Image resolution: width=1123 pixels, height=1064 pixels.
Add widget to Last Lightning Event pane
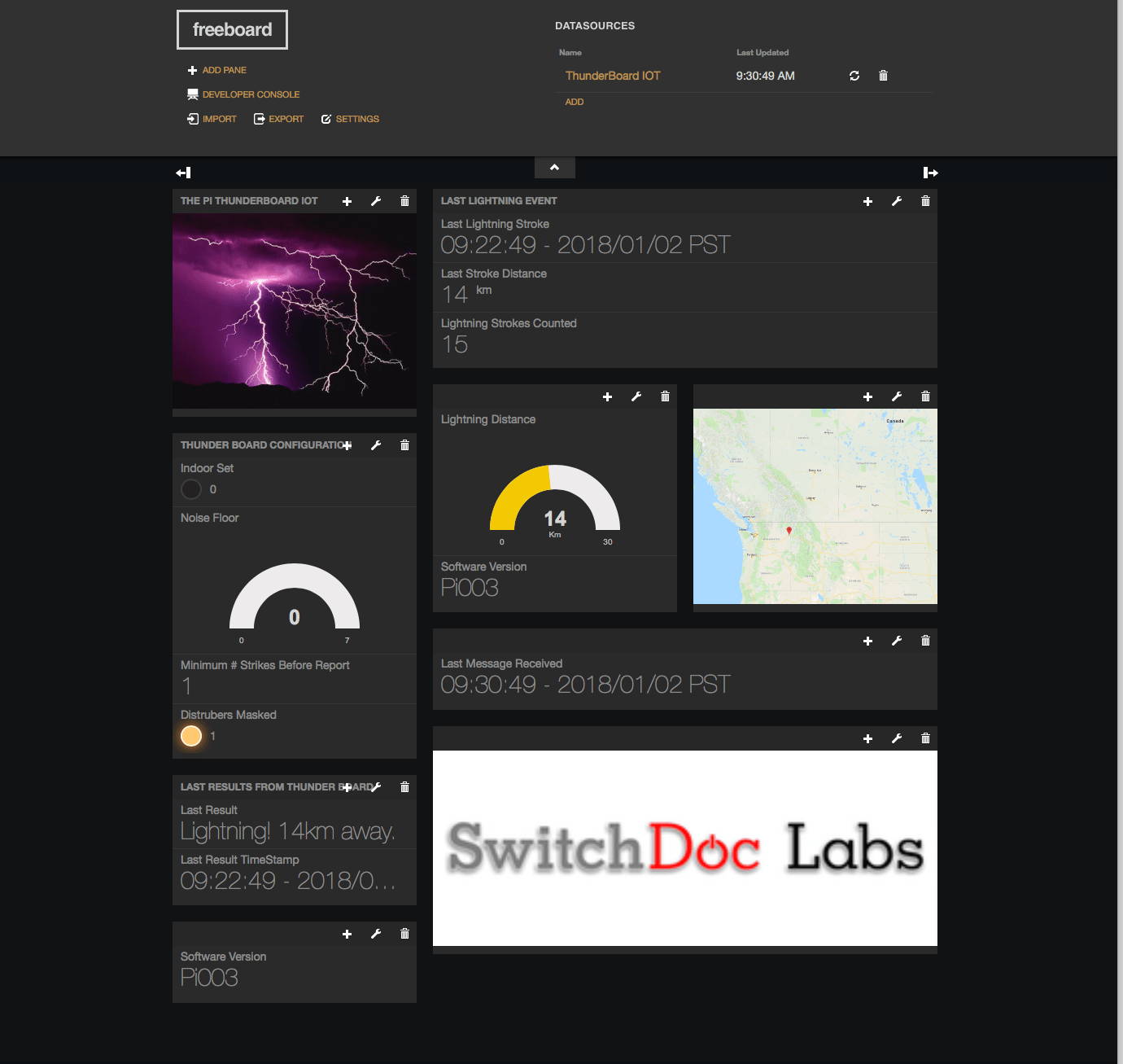(868, 201)
